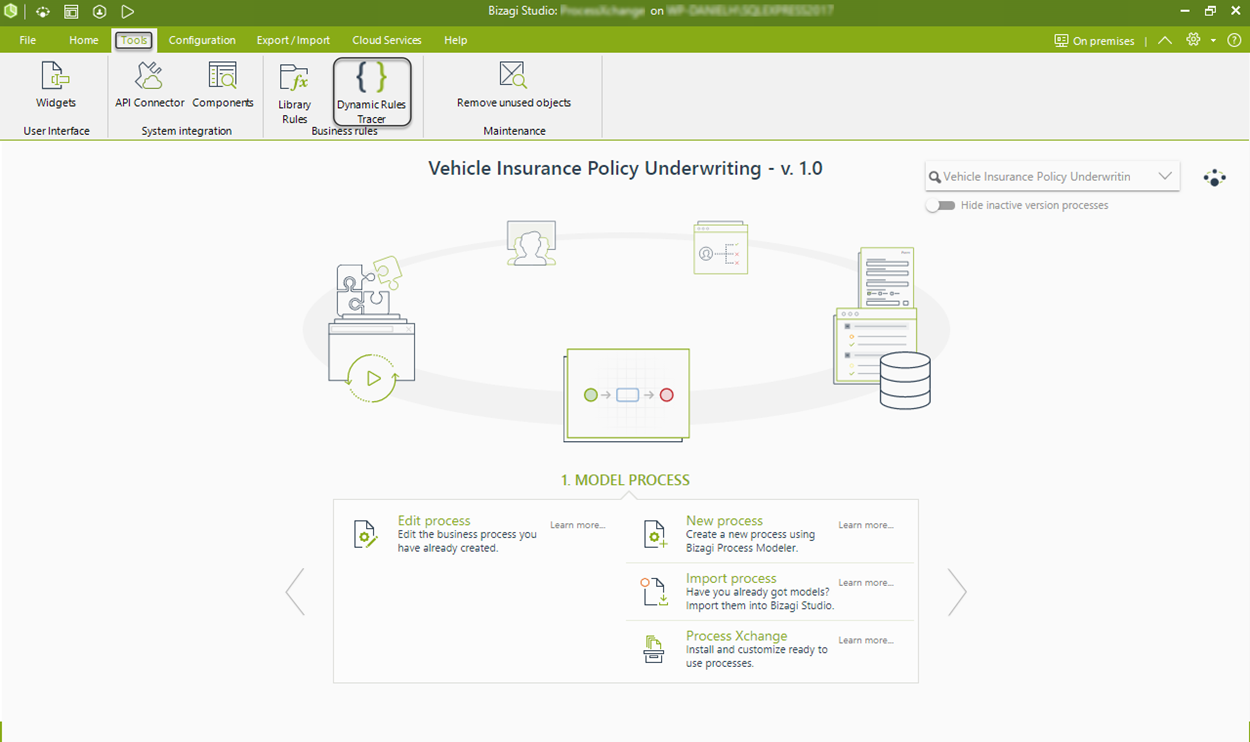Click the New process icon

[655, 535]
